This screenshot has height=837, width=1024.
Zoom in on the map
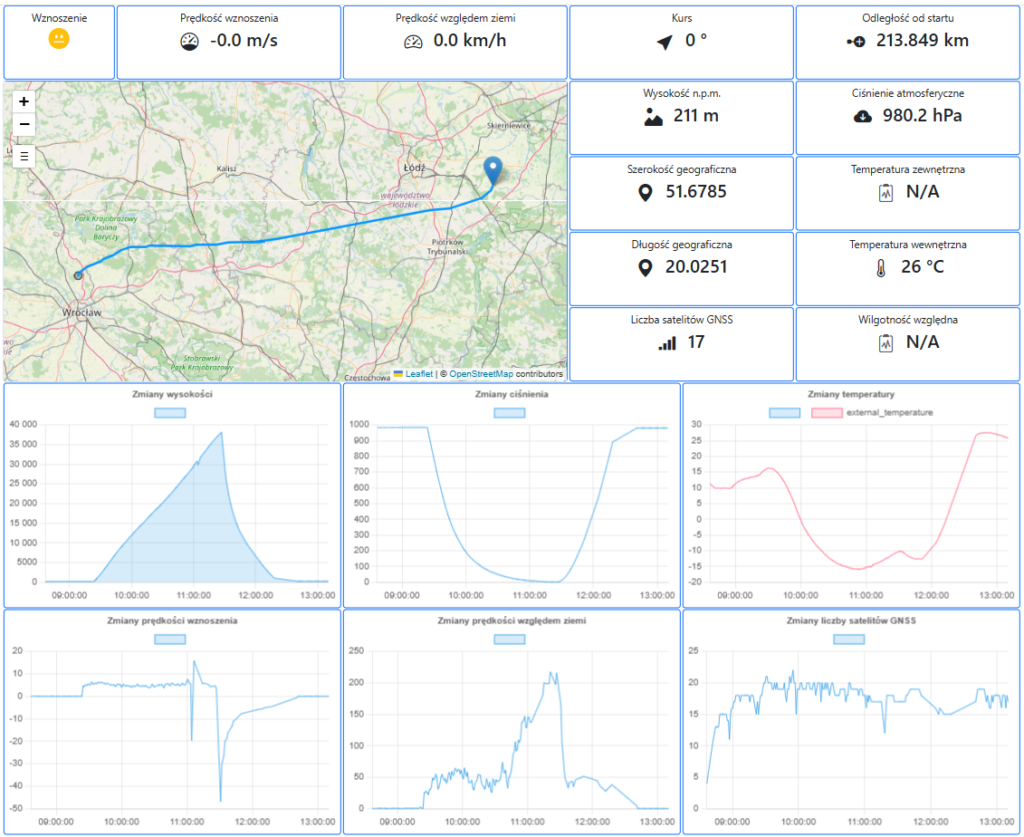tap(24, 101)
